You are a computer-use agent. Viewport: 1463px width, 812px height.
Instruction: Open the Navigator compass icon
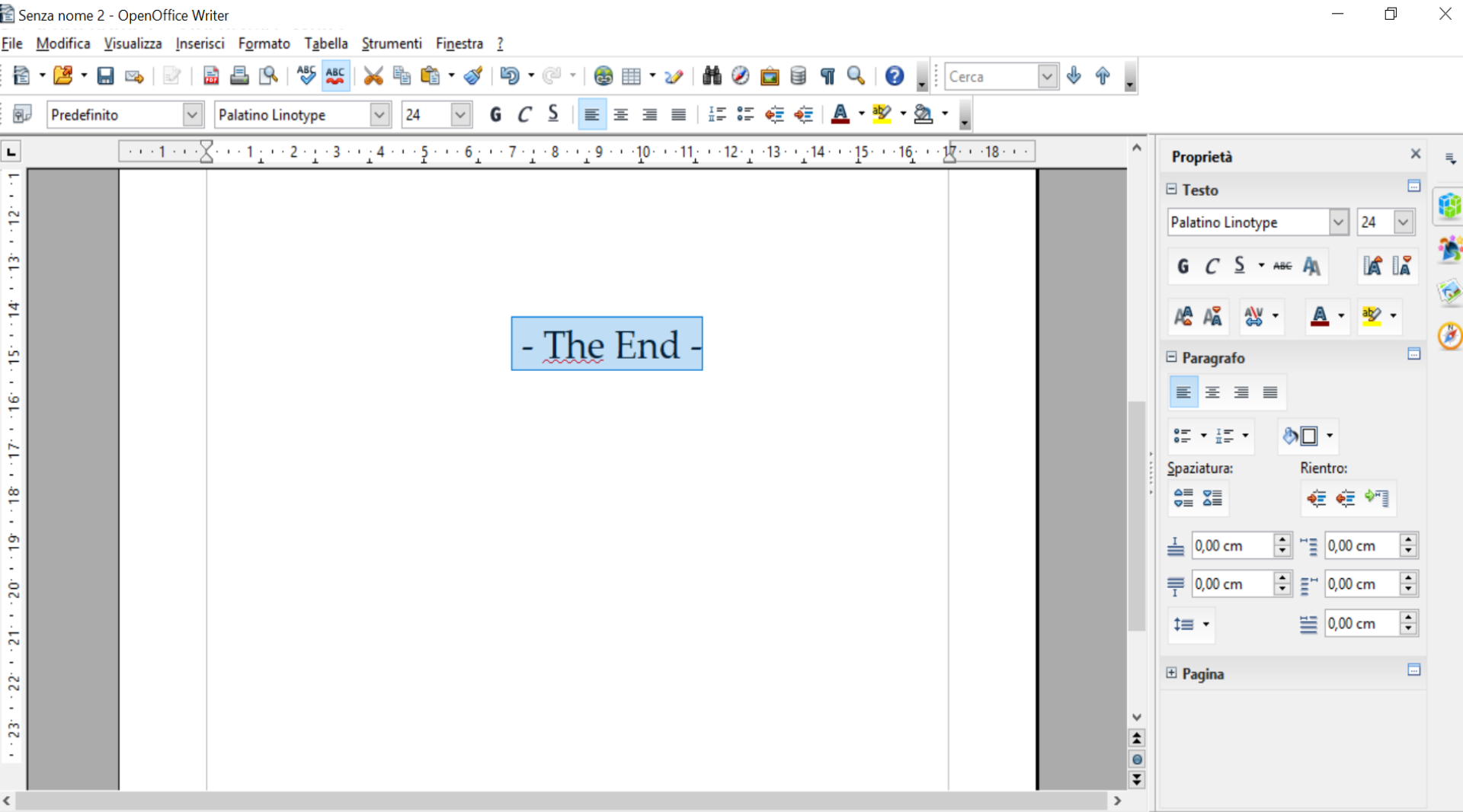[740, 76]
